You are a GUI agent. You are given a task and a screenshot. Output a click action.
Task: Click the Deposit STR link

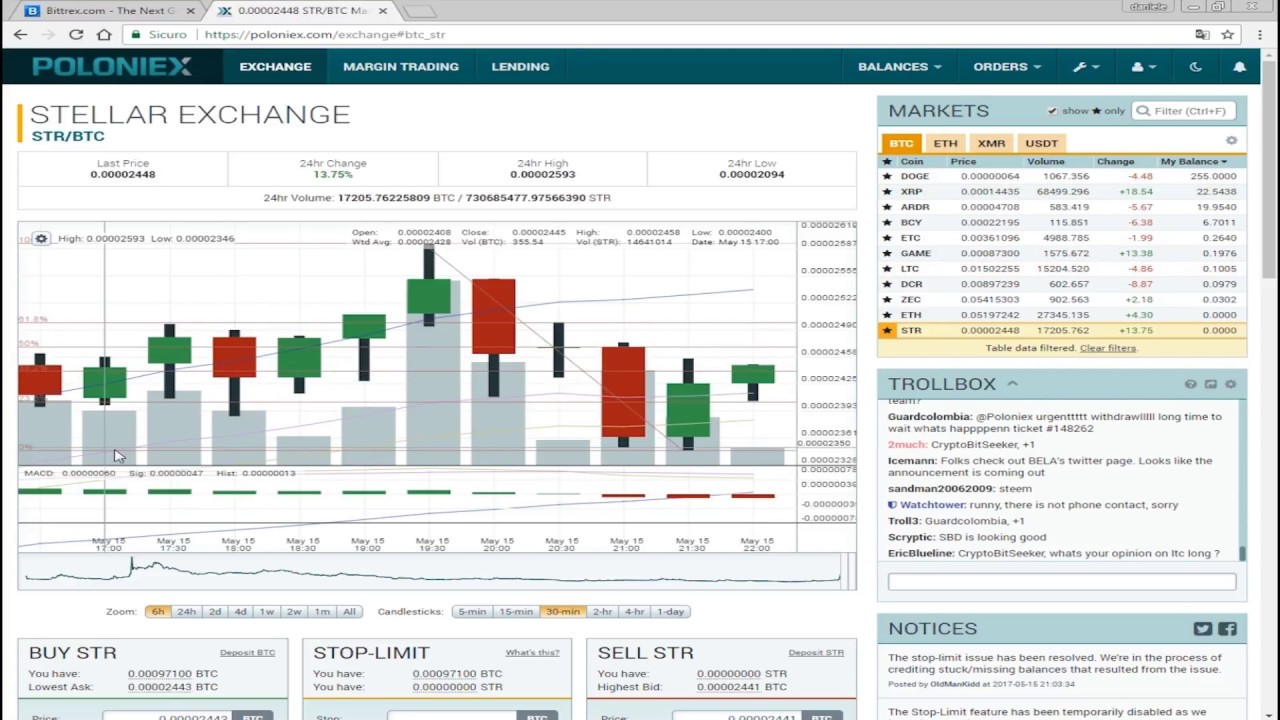coord(816,653)
